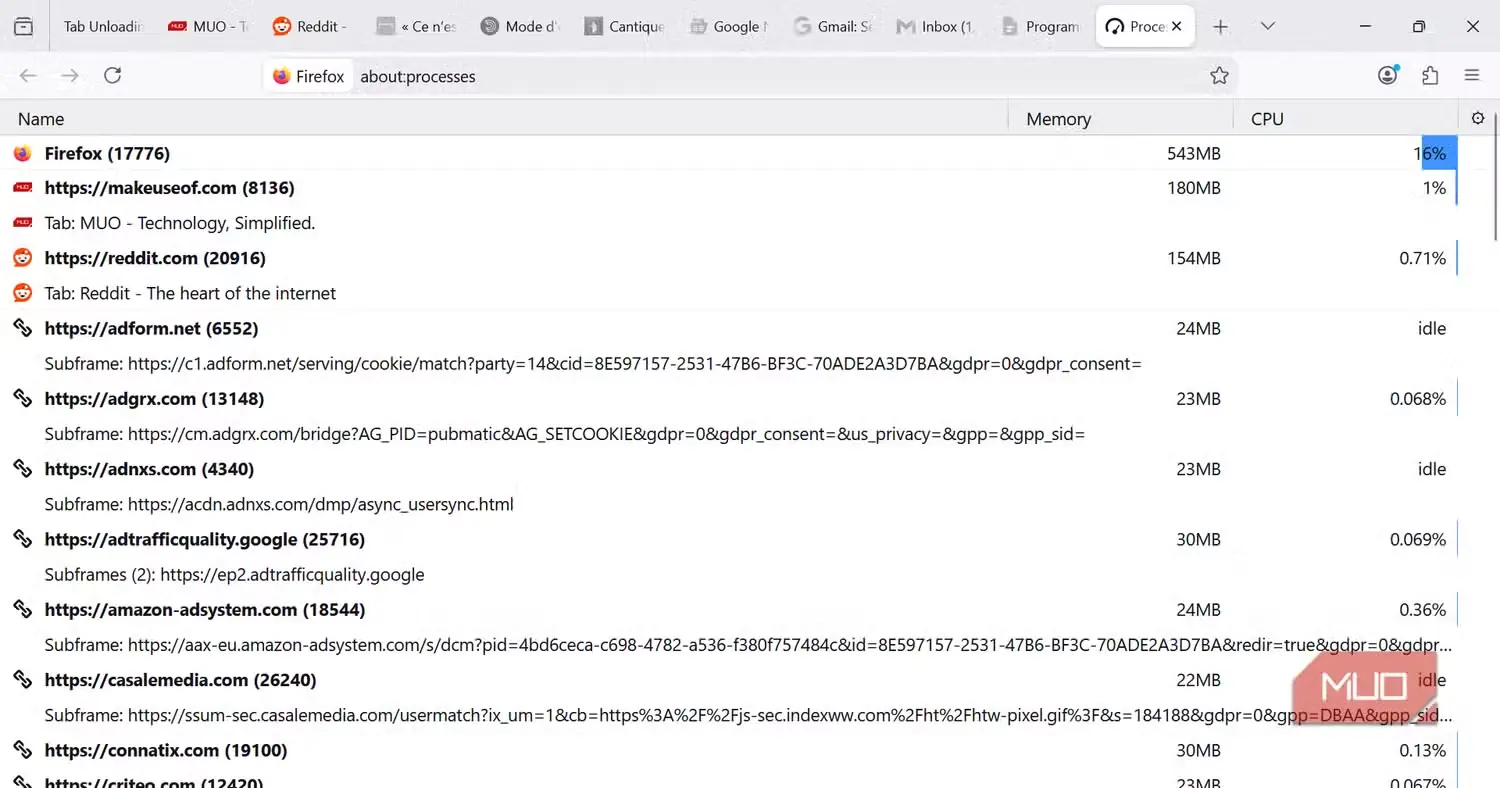Select the https://amazon-adsystem.com (18544) row

(x=729, y=610)
